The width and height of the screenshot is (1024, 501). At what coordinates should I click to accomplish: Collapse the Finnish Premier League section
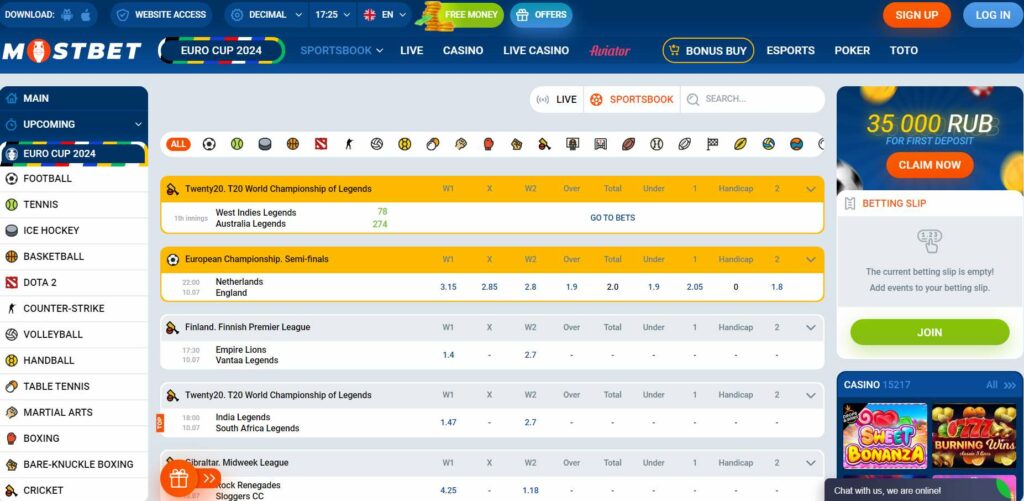point(810,327)
